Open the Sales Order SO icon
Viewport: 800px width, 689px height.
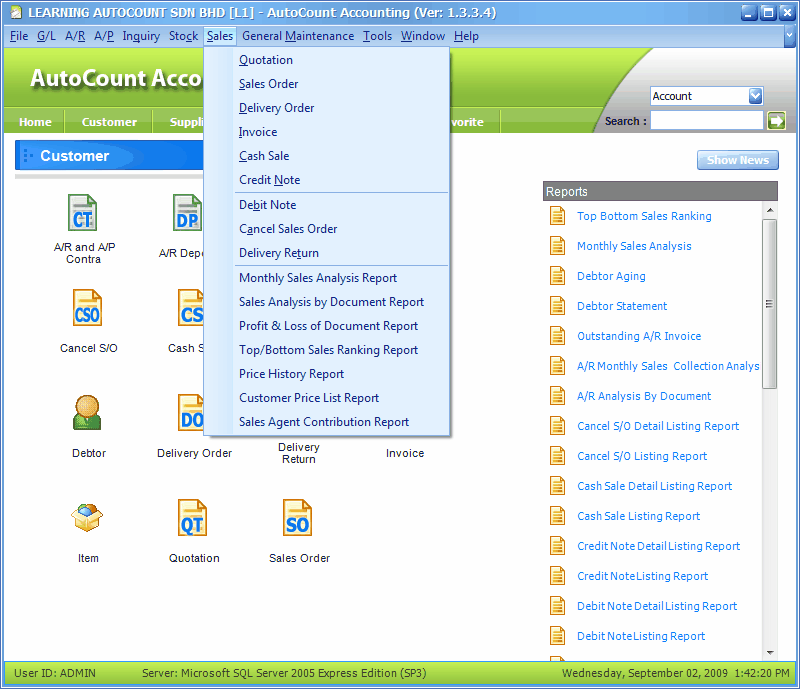pos(297,518)
